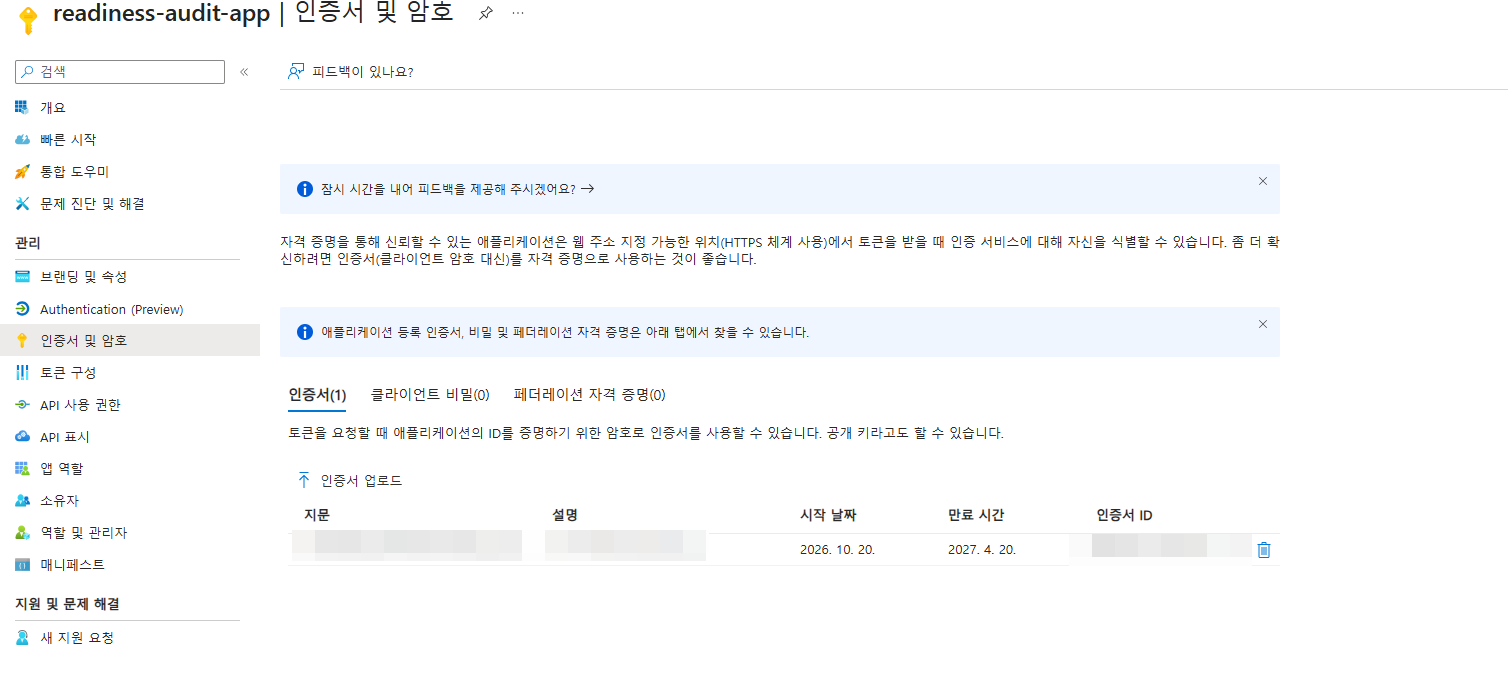
Task: Click the 만료 시간 column header
Action: [976, 515]
